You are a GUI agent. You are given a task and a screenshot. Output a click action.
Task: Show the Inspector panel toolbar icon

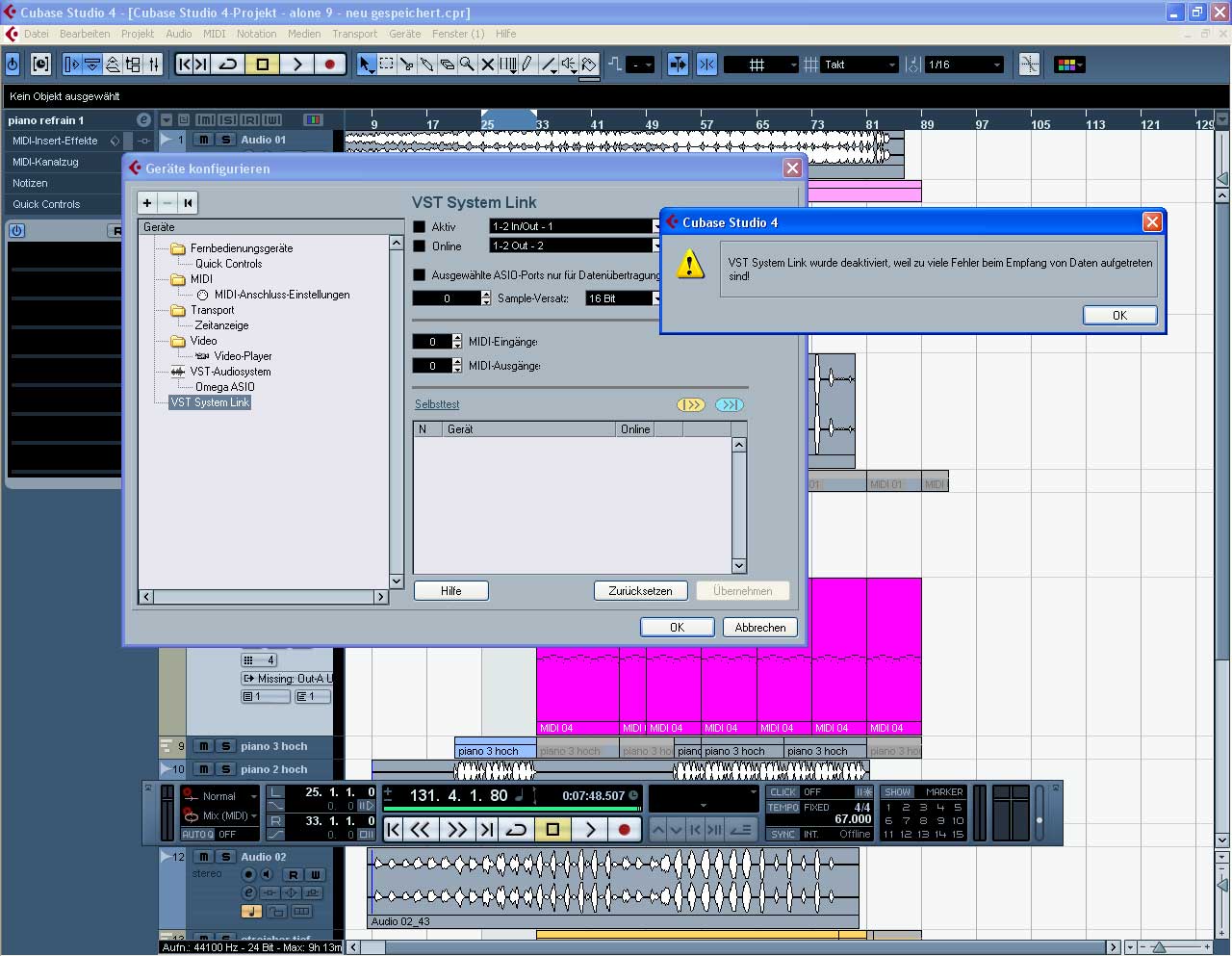[72, 65]
